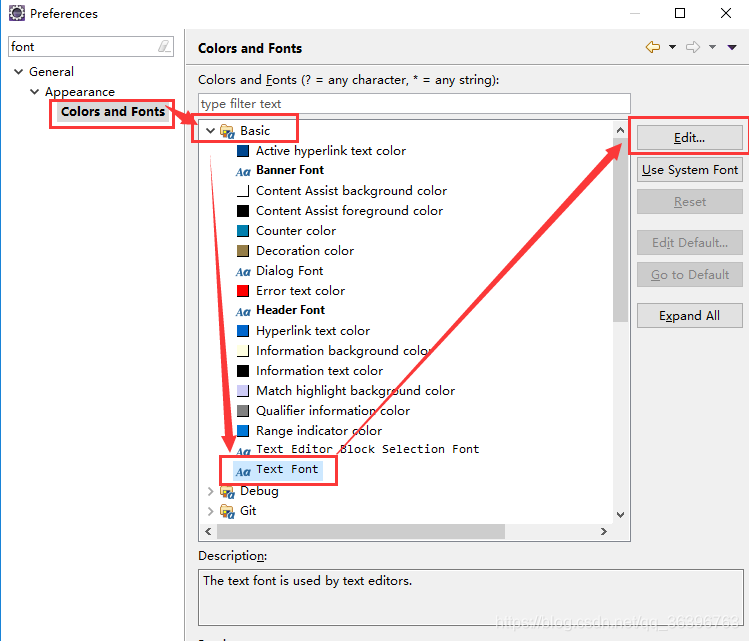
Task: Collapse the Appearance tree node
Action: (34, 91)
